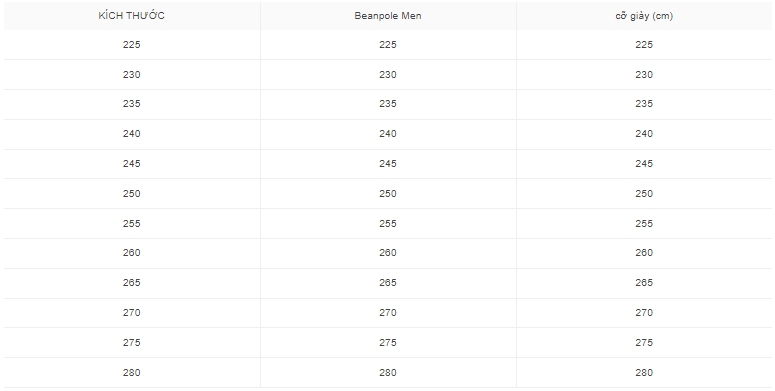Click 250 in the cỡ giày column

pos(644,194)
